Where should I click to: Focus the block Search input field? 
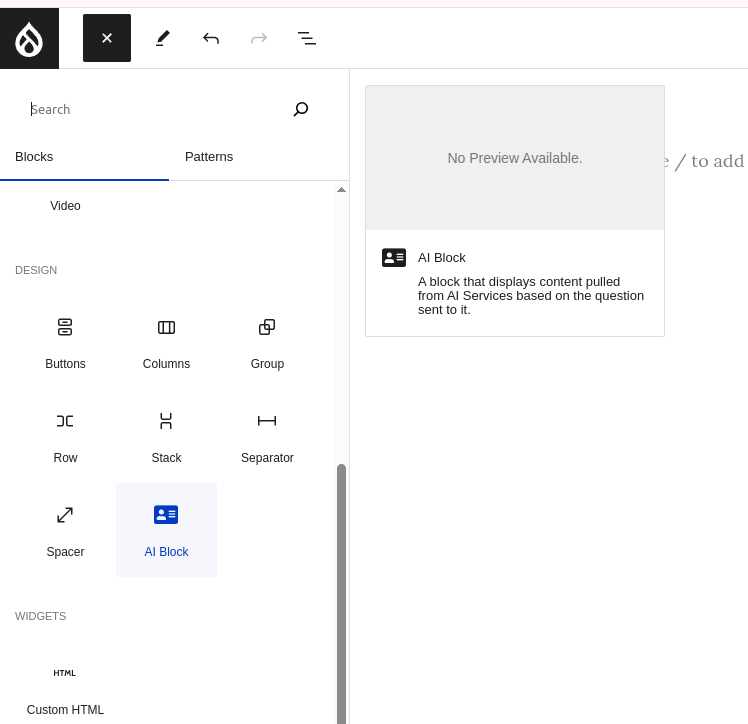click(x=150, y=109)
